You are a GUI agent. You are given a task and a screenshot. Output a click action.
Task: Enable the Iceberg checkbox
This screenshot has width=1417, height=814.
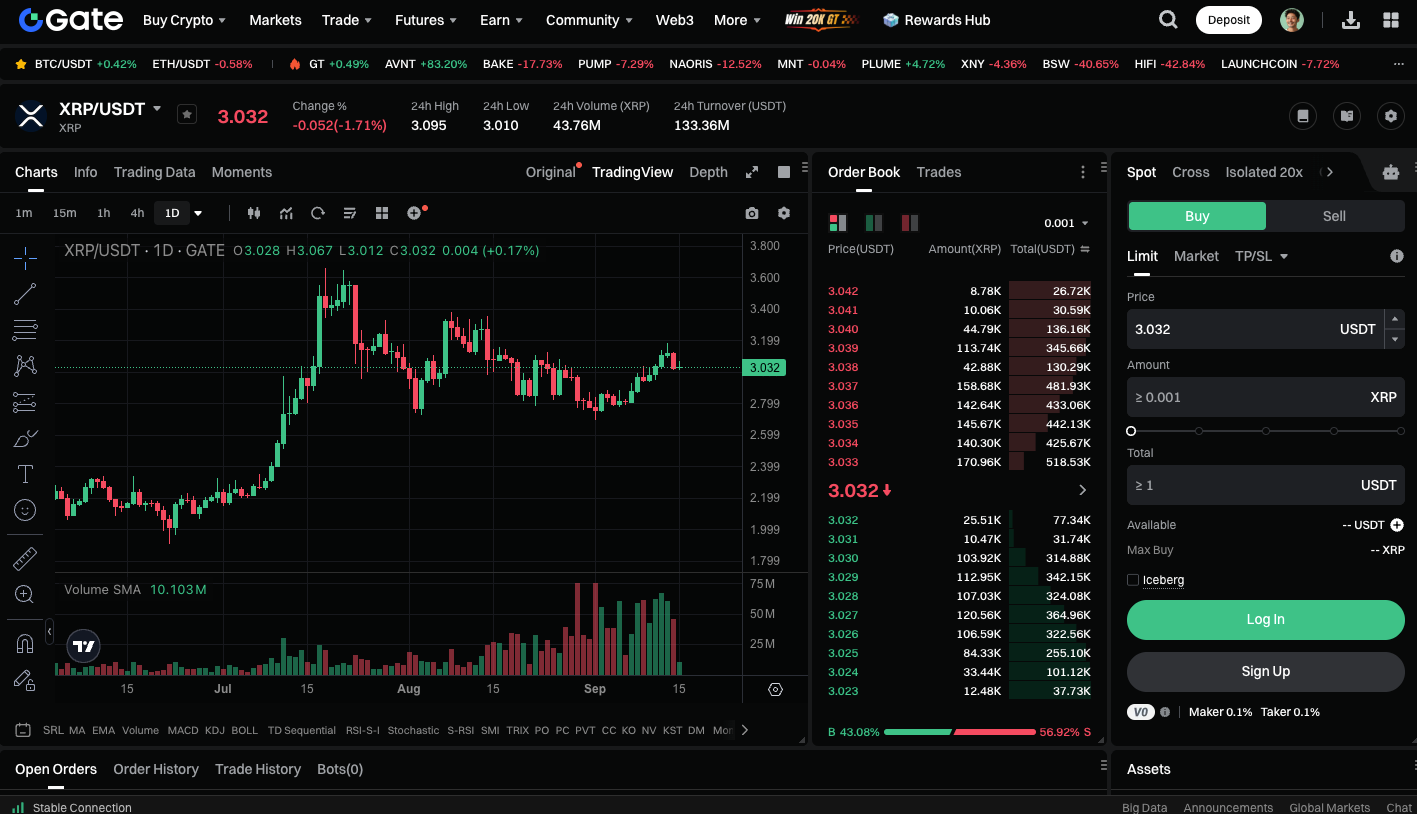[x=1133, y=580]
